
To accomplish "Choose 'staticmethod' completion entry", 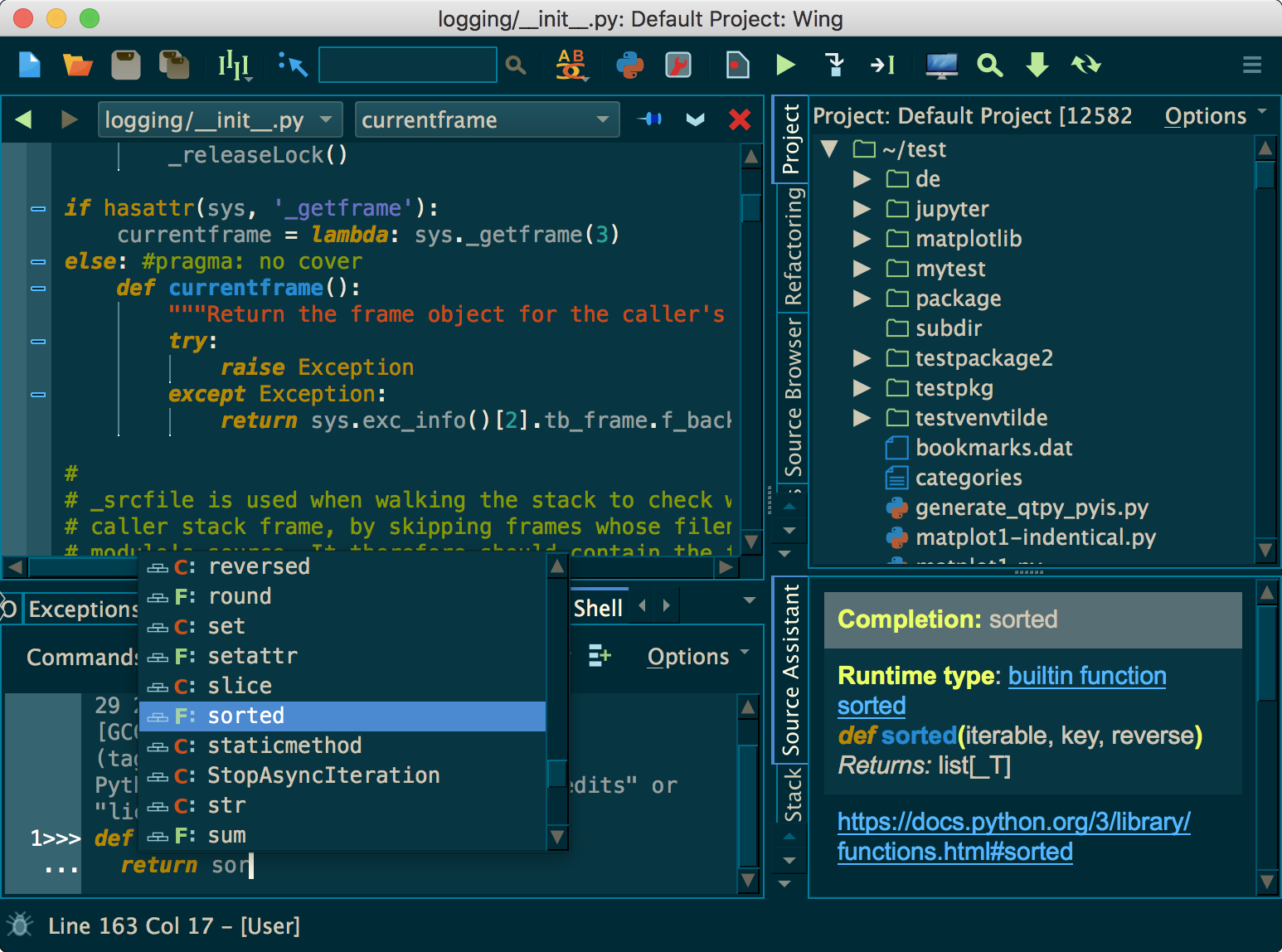I will (342, 746).
